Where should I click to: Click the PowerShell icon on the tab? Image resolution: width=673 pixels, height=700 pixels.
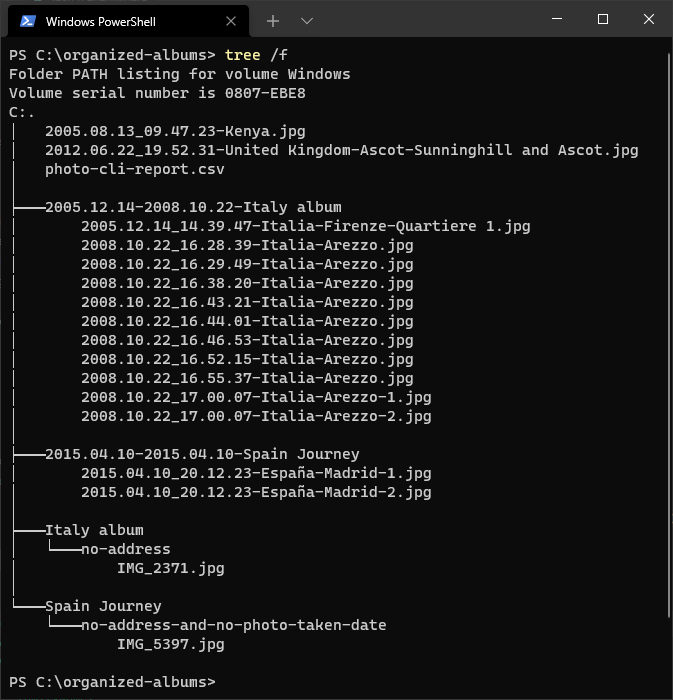click(x=28, y=21)
